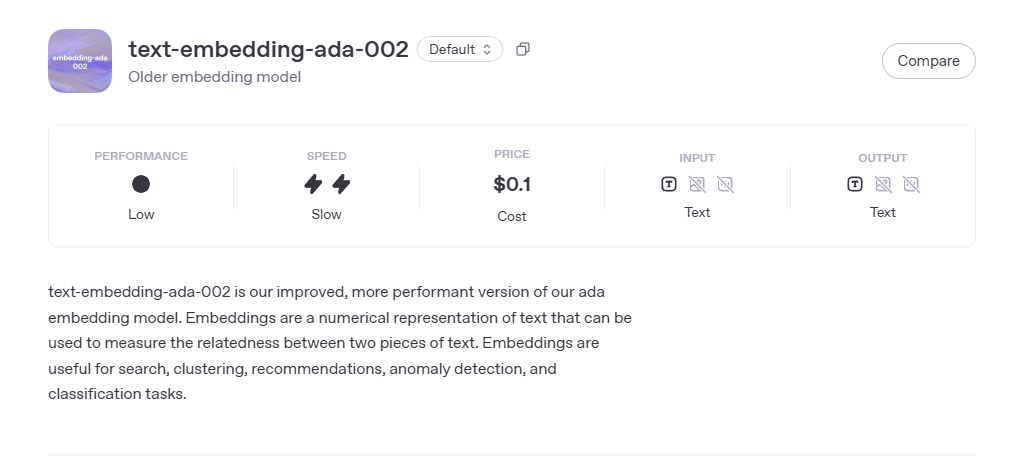The image size is (1013, 475).
Task: Click the "Slow" speed label
Action: pyautogui.click(x=327, y=214)
